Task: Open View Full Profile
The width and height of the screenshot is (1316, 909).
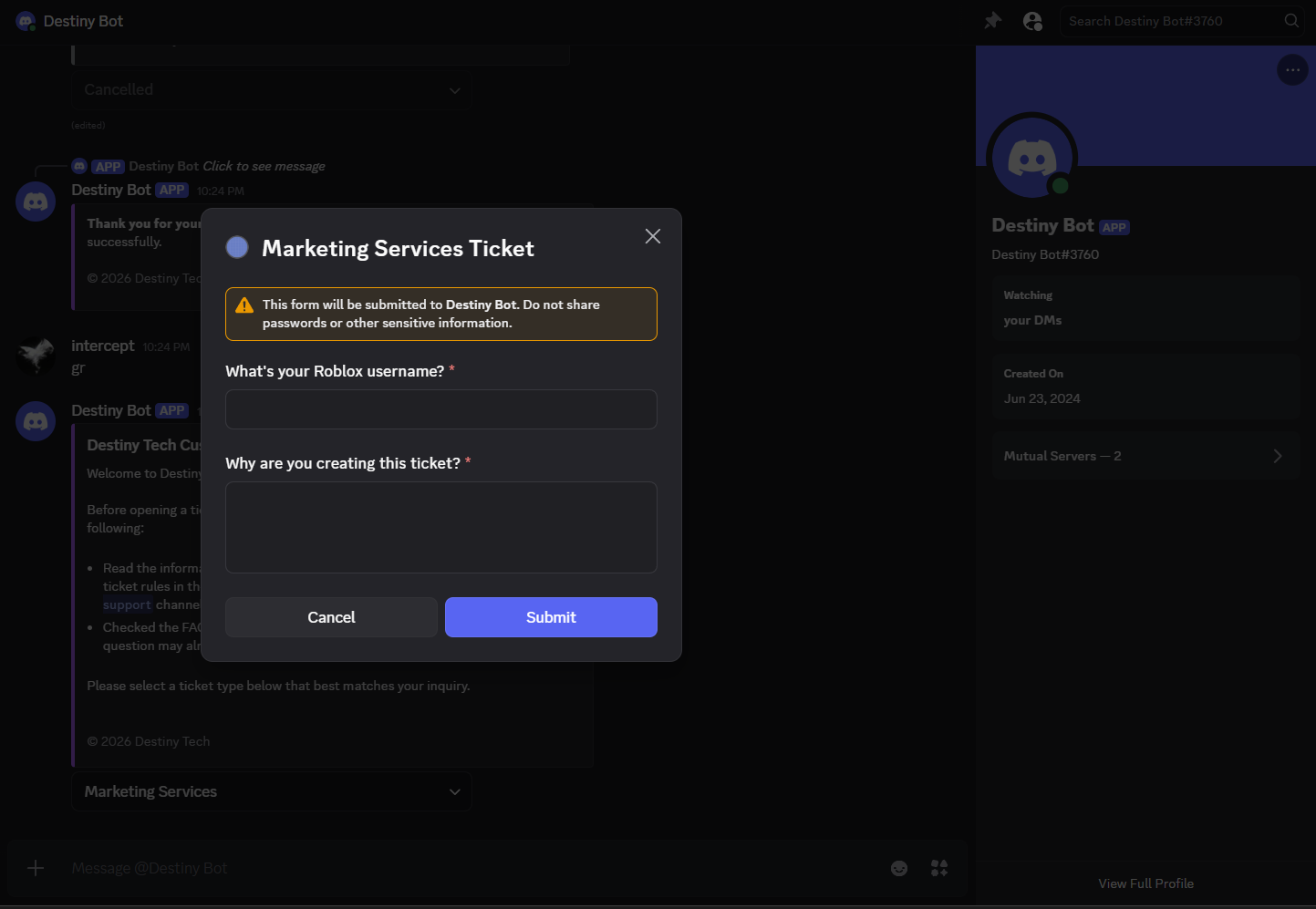Action: 1145,883
